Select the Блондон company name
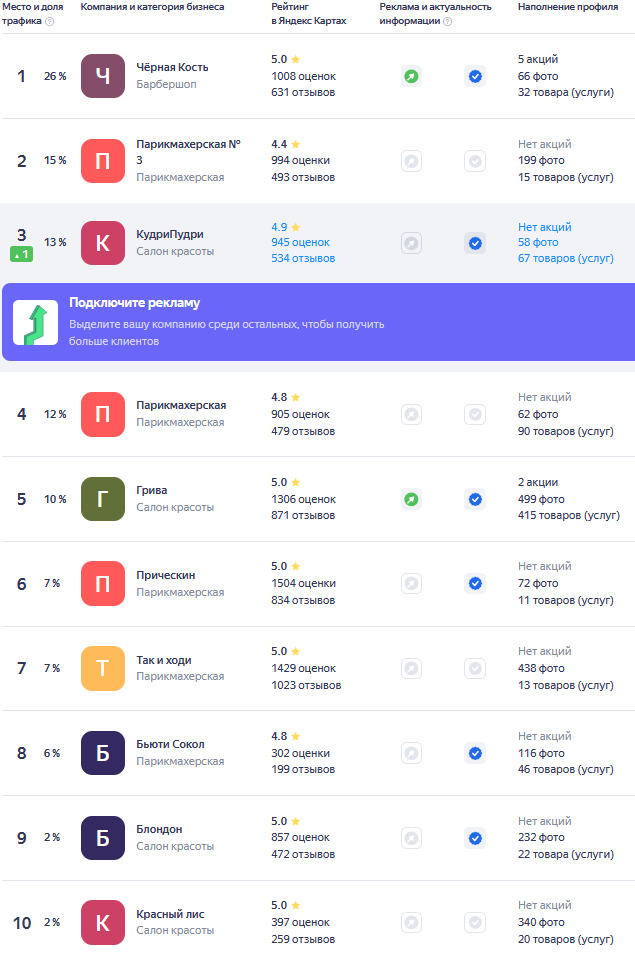The height and width of the screenshot is (960, 635). tap(159, 829)
